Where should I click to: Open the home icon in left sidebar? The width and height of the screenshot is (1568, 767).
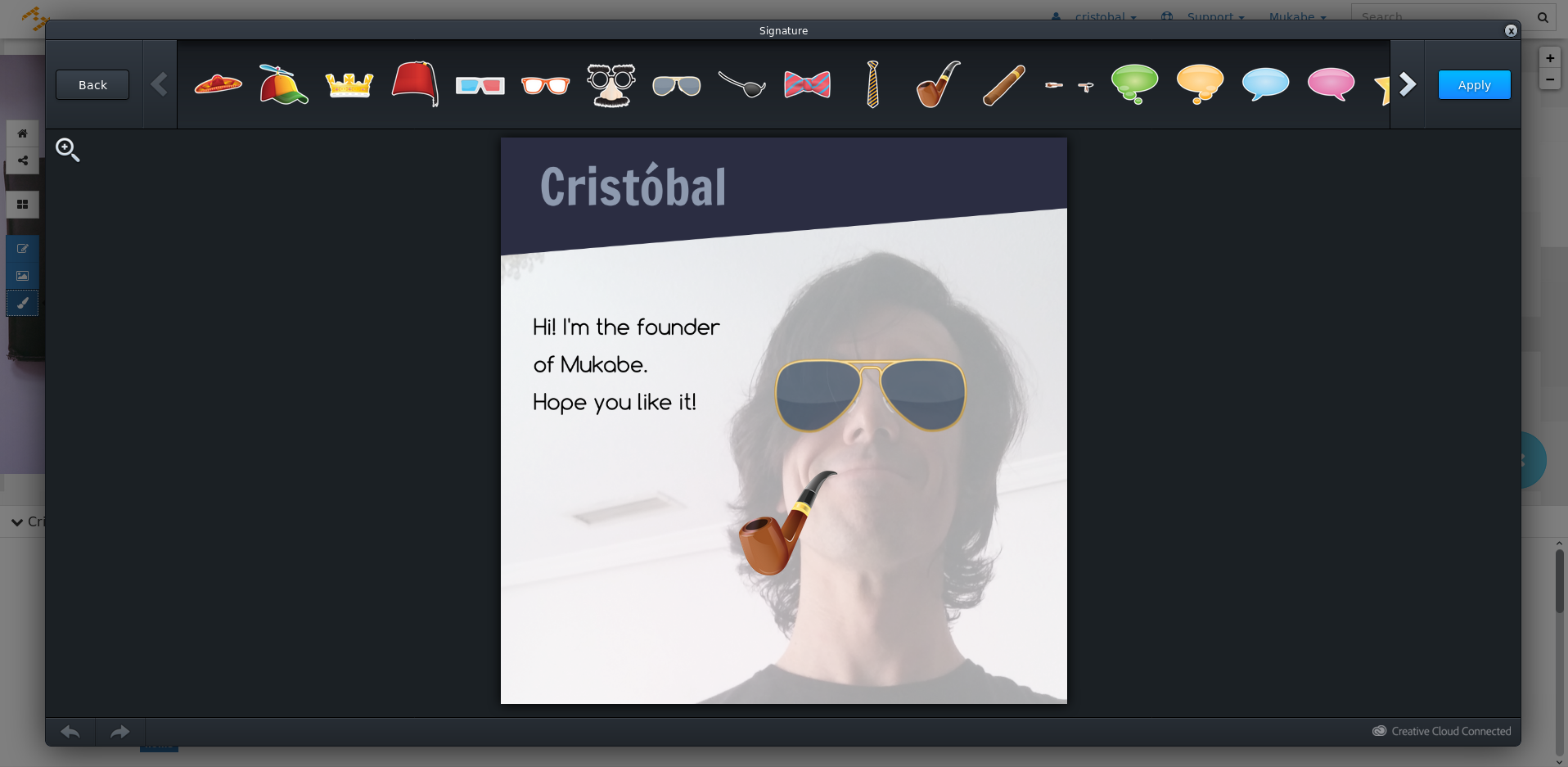pos(22,133)
